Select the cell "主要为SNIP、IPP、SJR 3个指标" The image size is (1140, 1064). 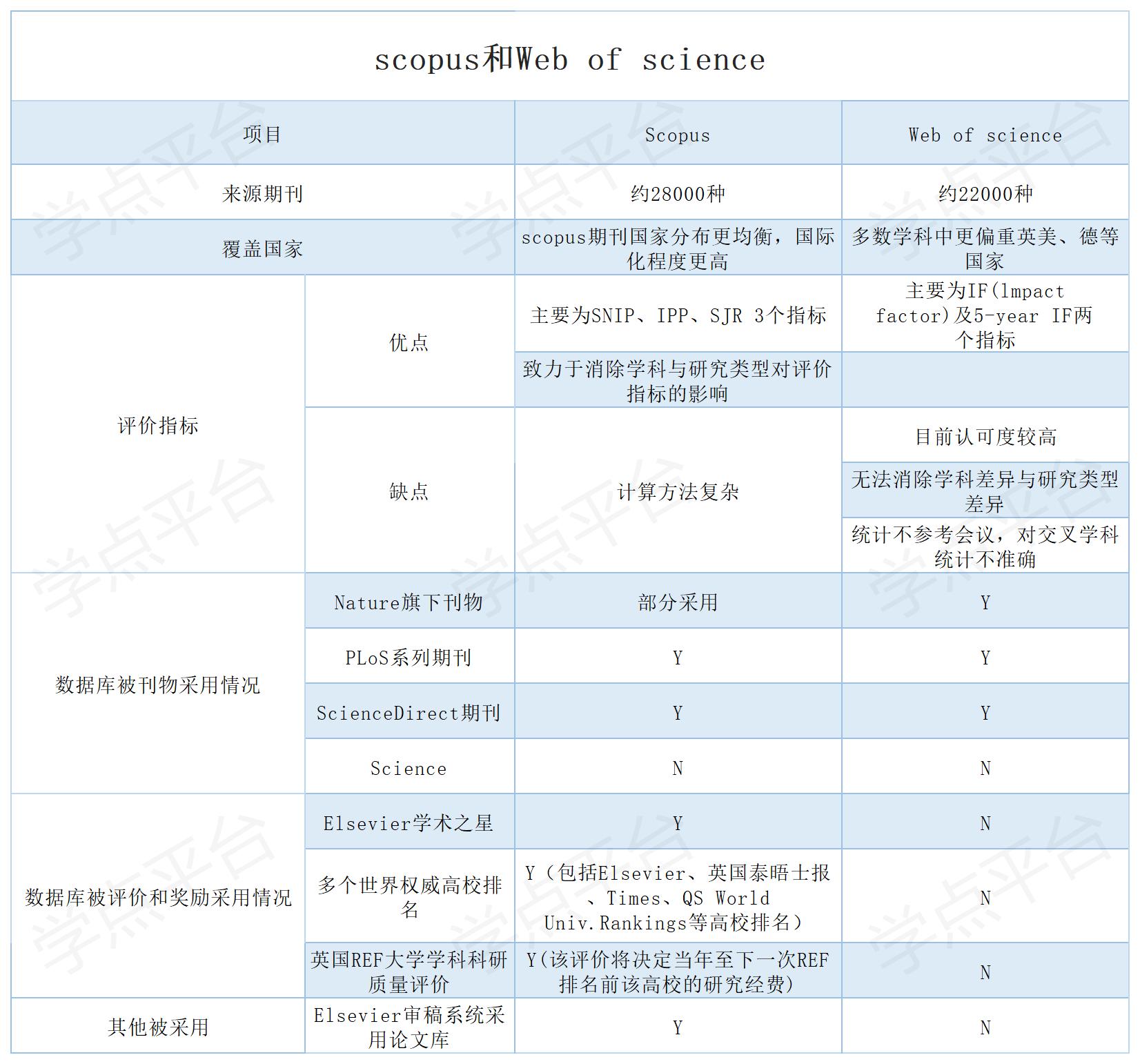(x=678, y=315)
